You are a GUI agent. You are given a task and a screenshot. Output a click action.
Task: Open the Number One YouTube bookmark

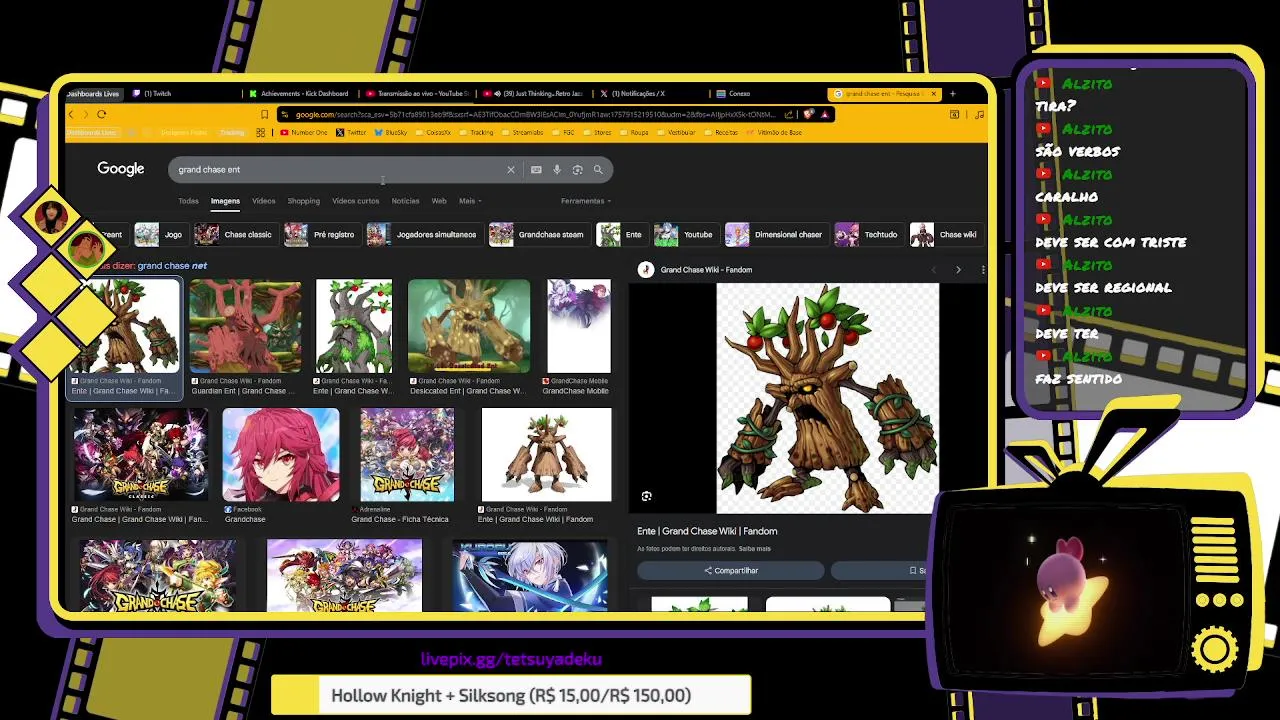(304, 132)
